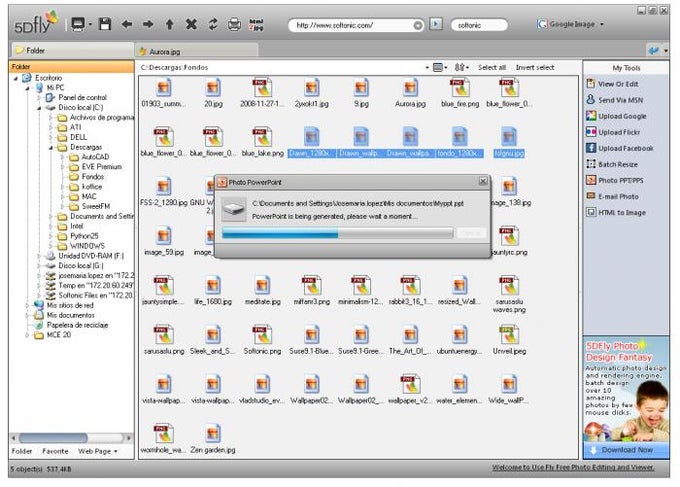Select the Fondos folder in tree

point(92,177)
